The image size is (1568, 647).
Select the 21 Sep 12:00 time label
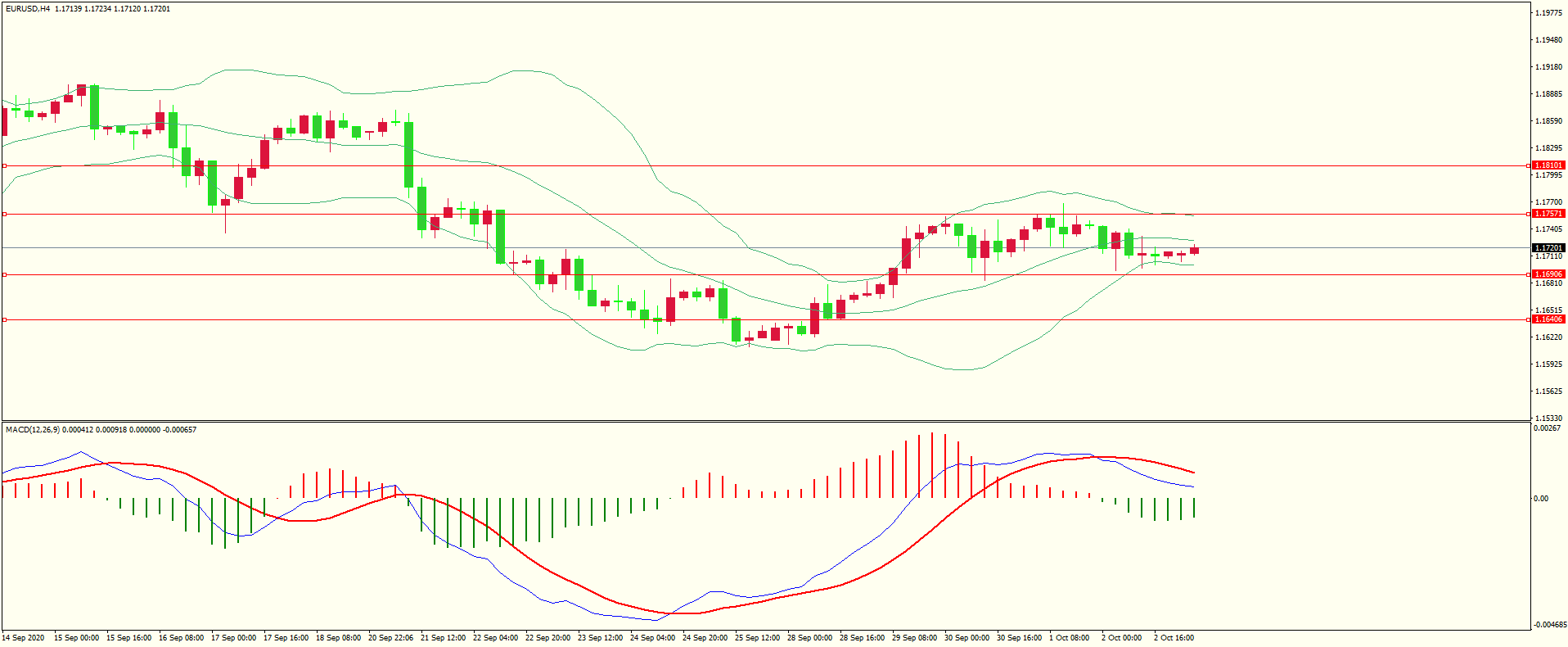pyautogui.click(x=443, y=638)
